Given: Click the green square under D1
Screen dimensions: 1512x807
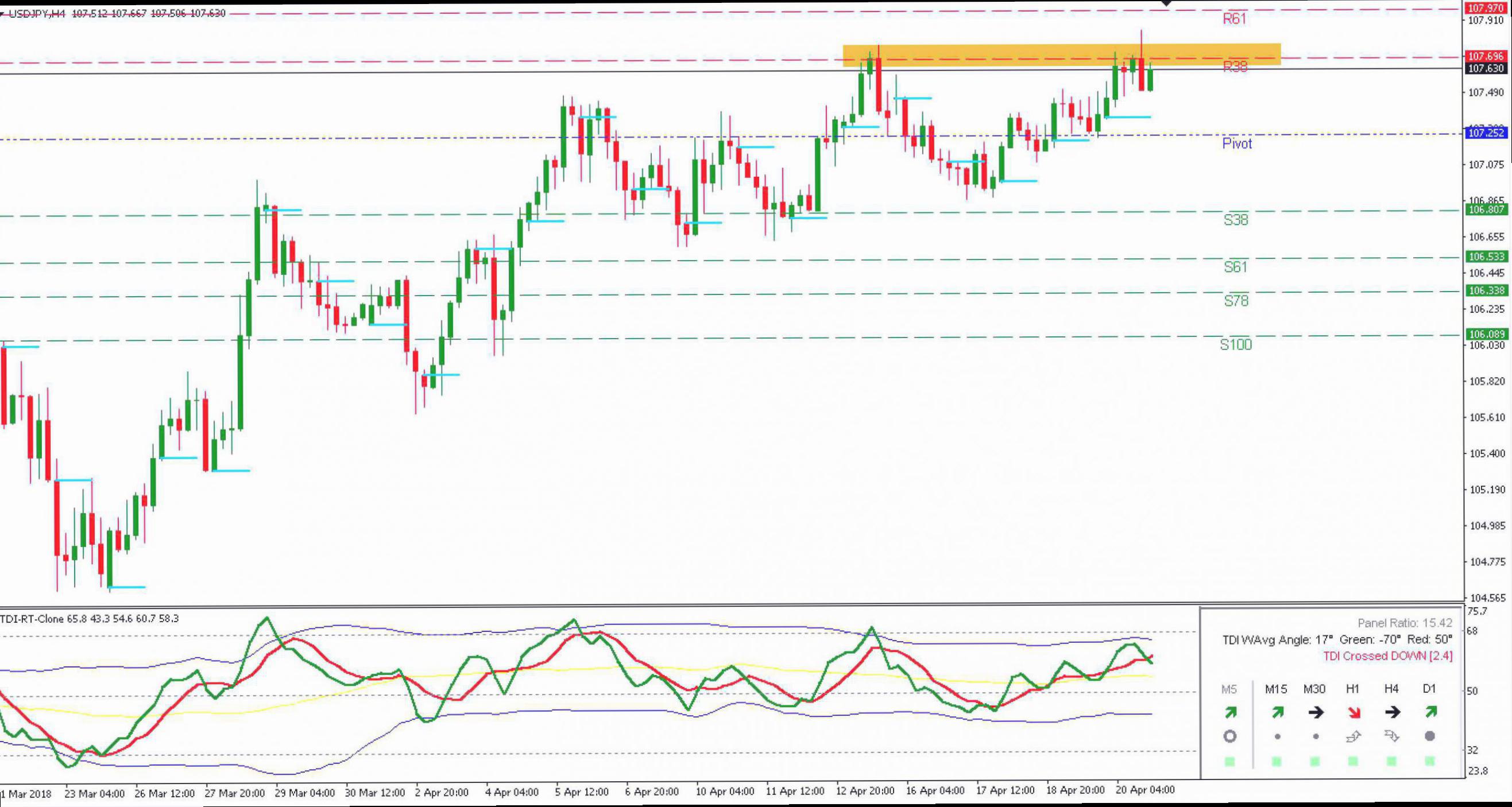Looking at the screenshot, I should (1430, 761).
